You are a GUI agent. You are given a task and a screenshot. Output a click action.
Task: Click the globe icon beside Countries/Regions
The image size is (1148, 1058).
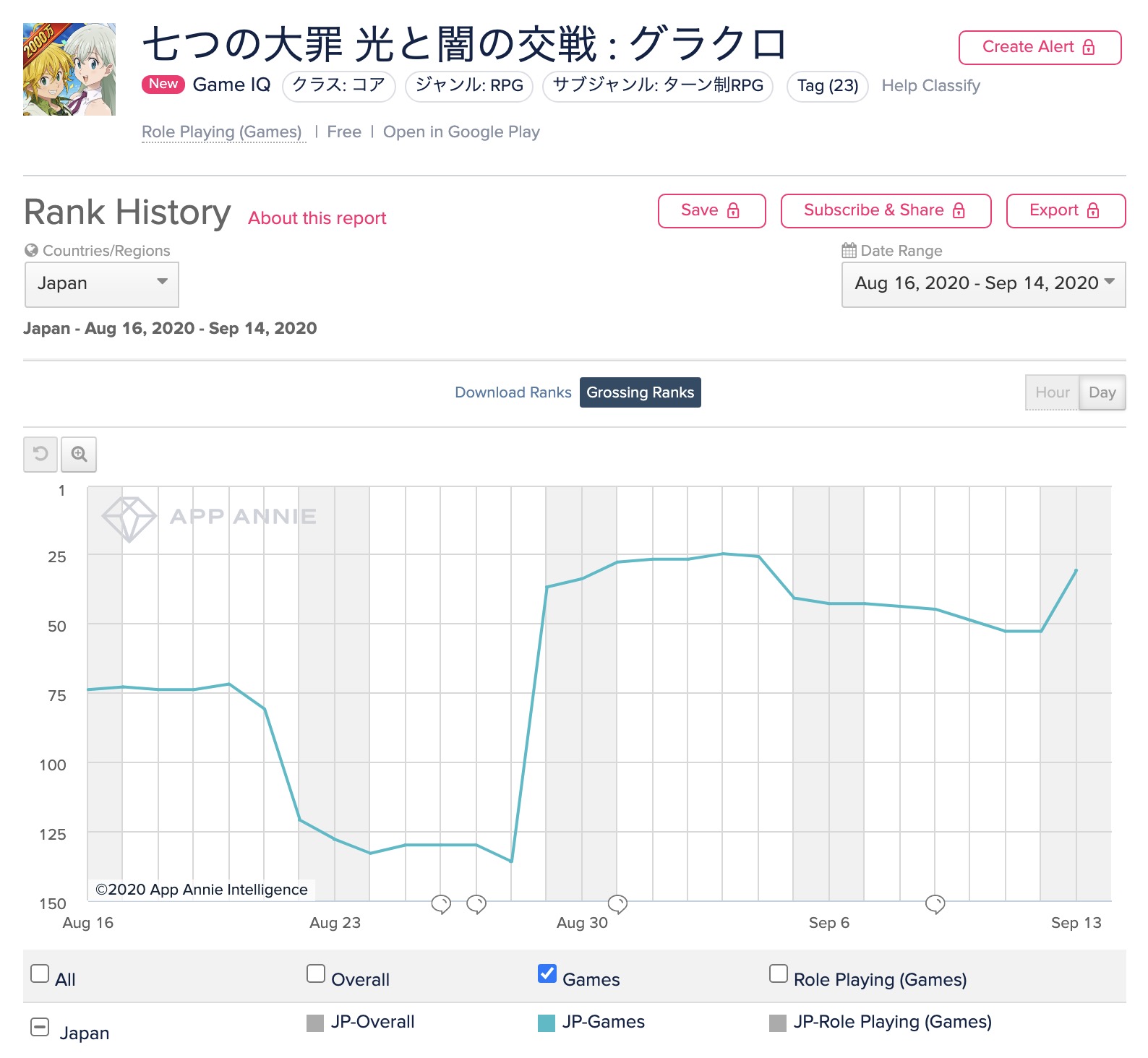click(31, 250)
